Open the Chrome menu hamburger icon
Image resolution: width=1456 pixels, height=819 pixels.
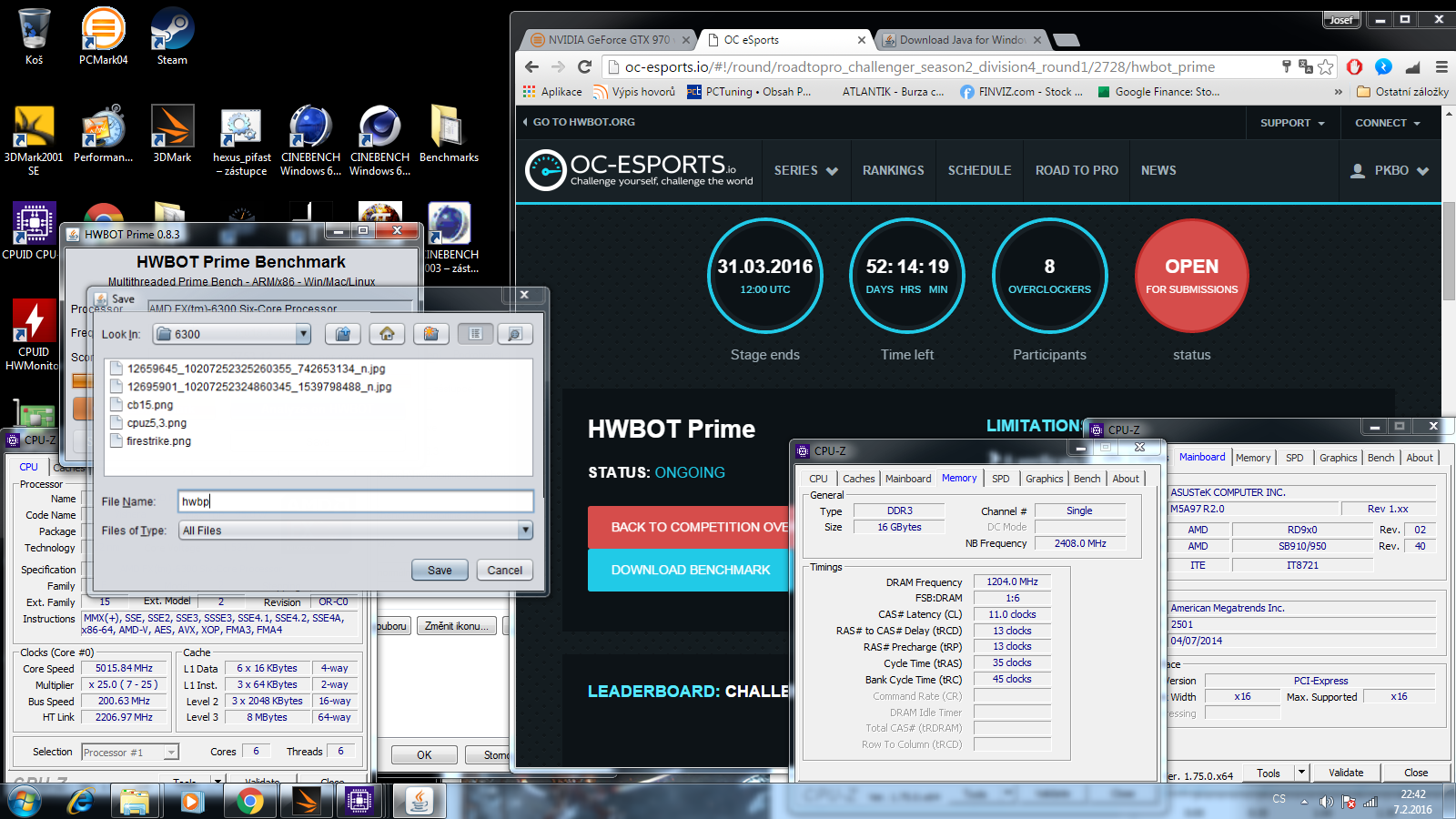click(1441, 66)
